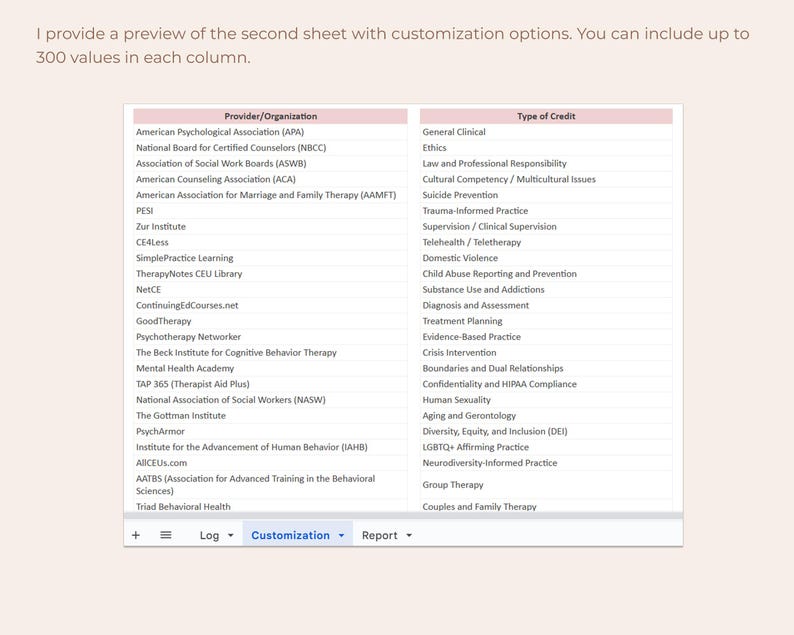Click the Supervision / Clinical Supervision cell
794x635 pixels.
pyautogui.click(x=546, y=226)
